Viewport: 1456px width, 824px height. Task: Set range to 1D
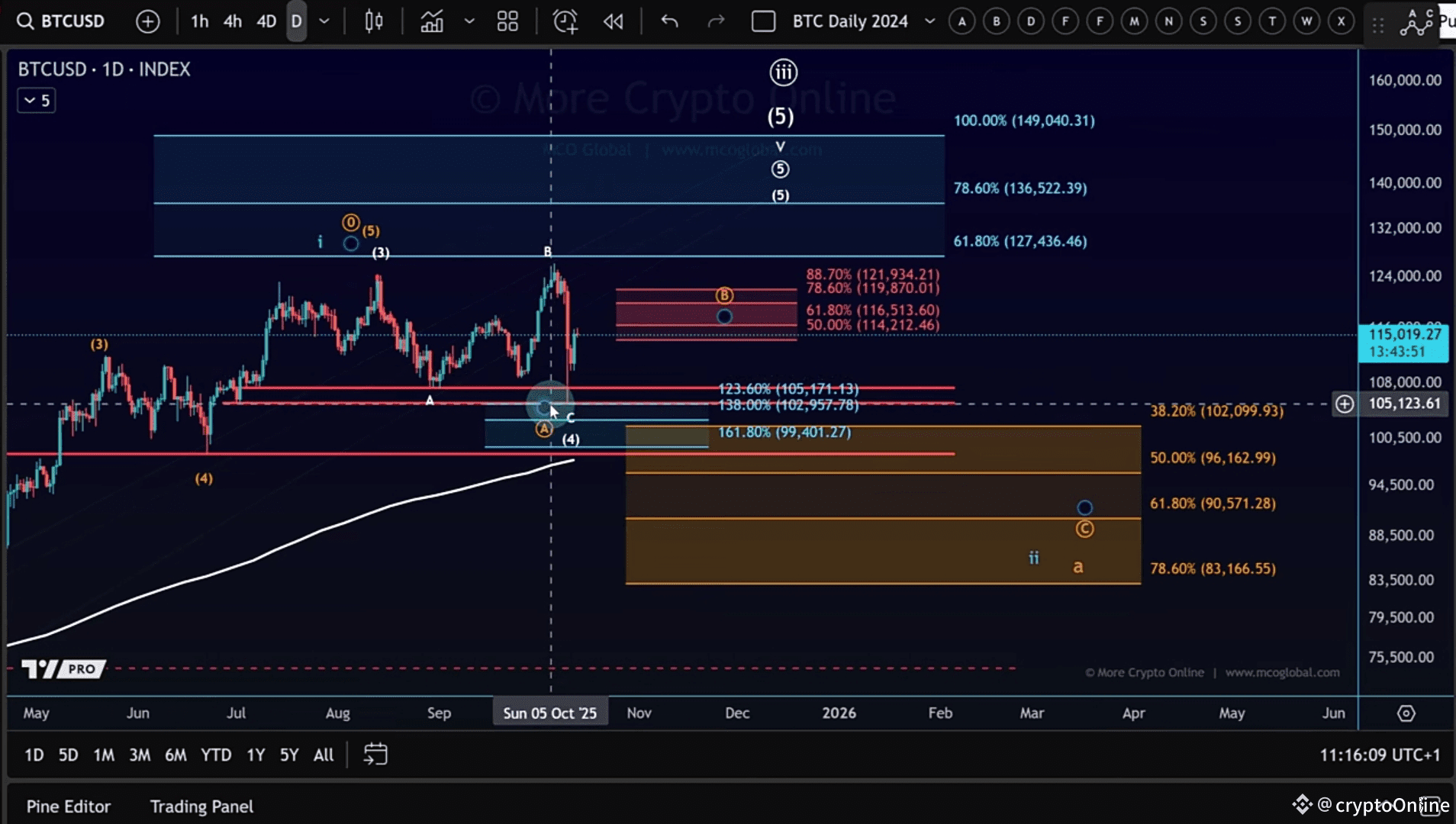click(x=34, y=755)
